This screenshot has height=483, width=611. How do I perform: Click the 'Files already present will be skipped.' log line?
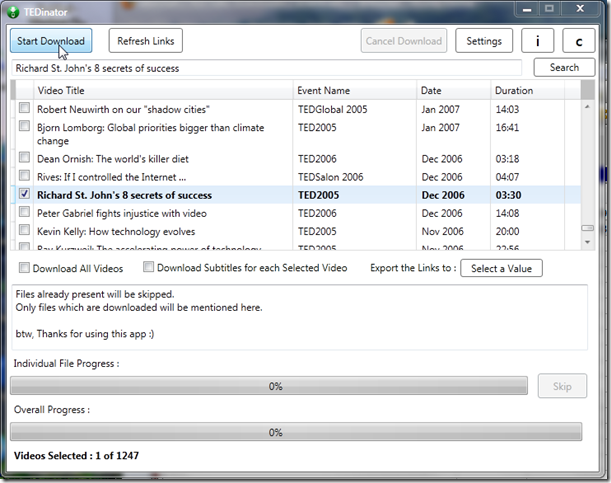coord(95,294)
